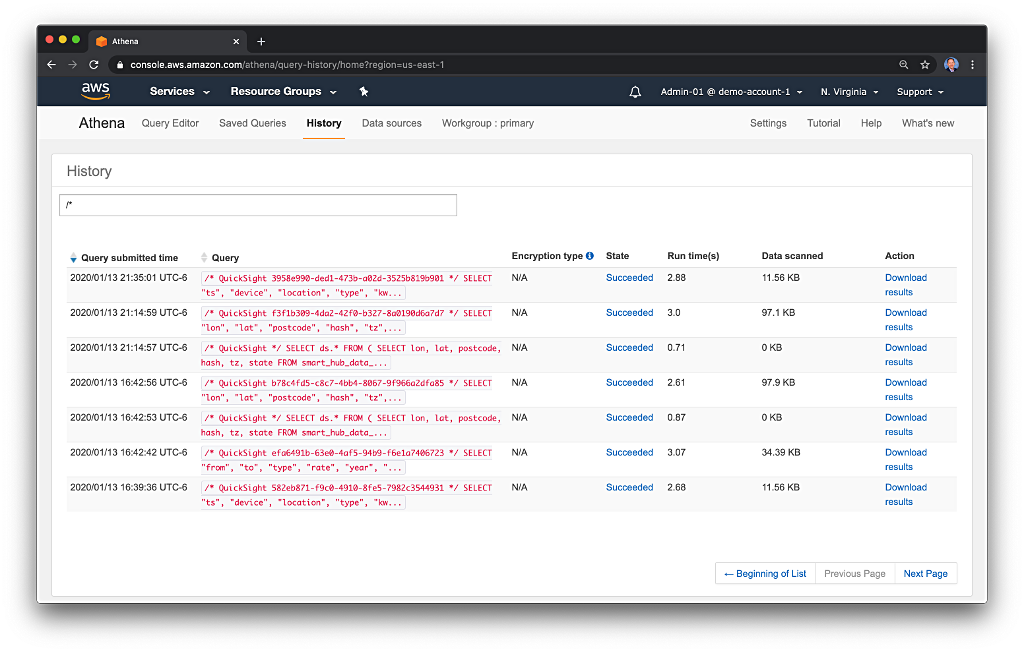Click the Previous Page button
Screen dimensions: 1024x652
coord(854,574)
